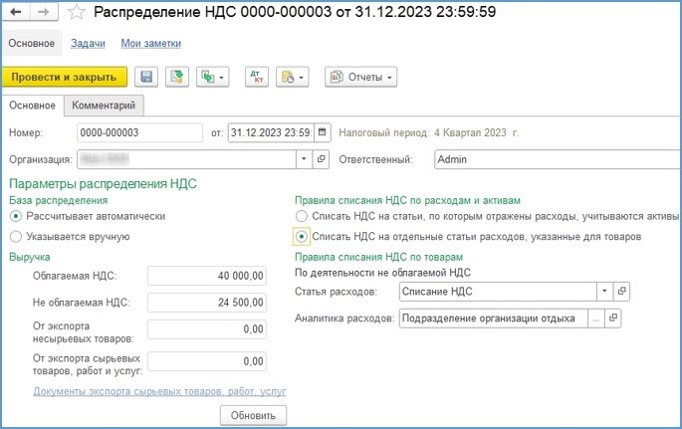Switch to the Комментарий tab
The image size is (682, 429).
point(104,105)
